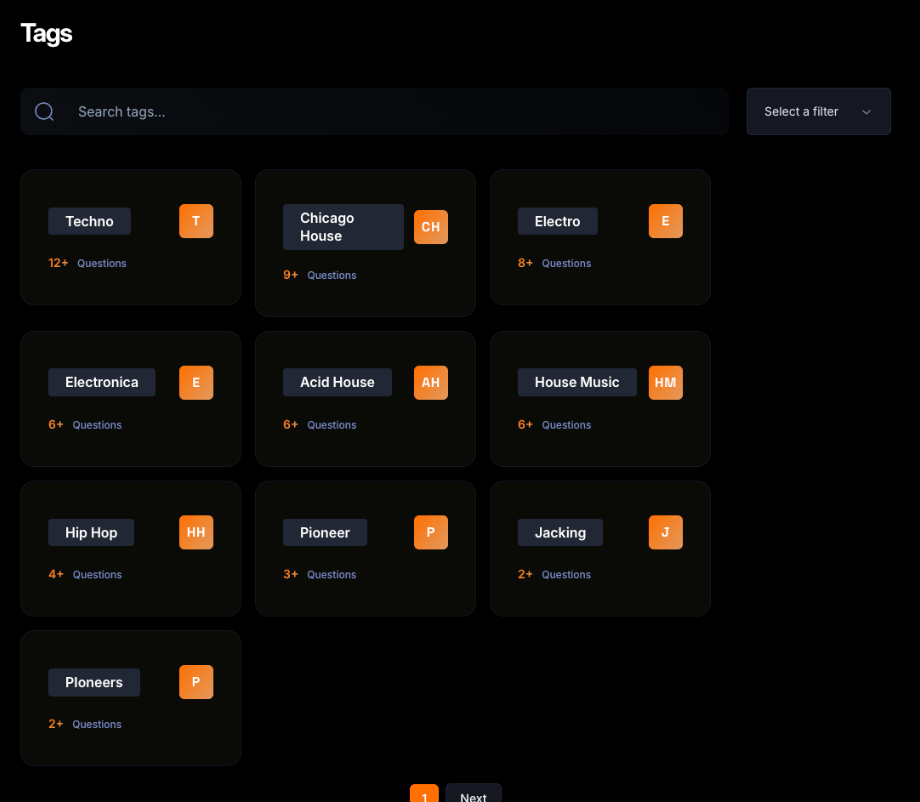Viewport: 920px width, 802px height.
Task: Open the Hip Hop tag
Action: pyautogui.click(x=91, y=532)
